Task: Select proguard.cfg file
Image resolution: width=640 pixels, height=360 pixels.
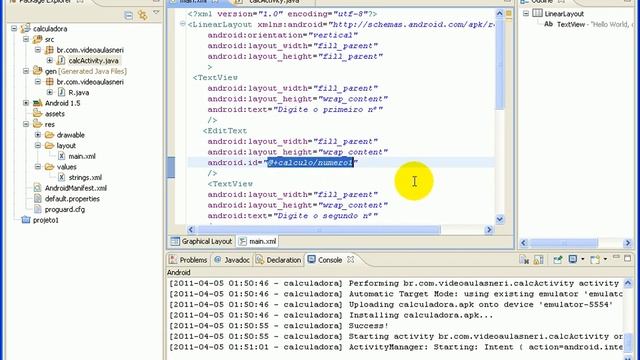Action: point(64,209)
